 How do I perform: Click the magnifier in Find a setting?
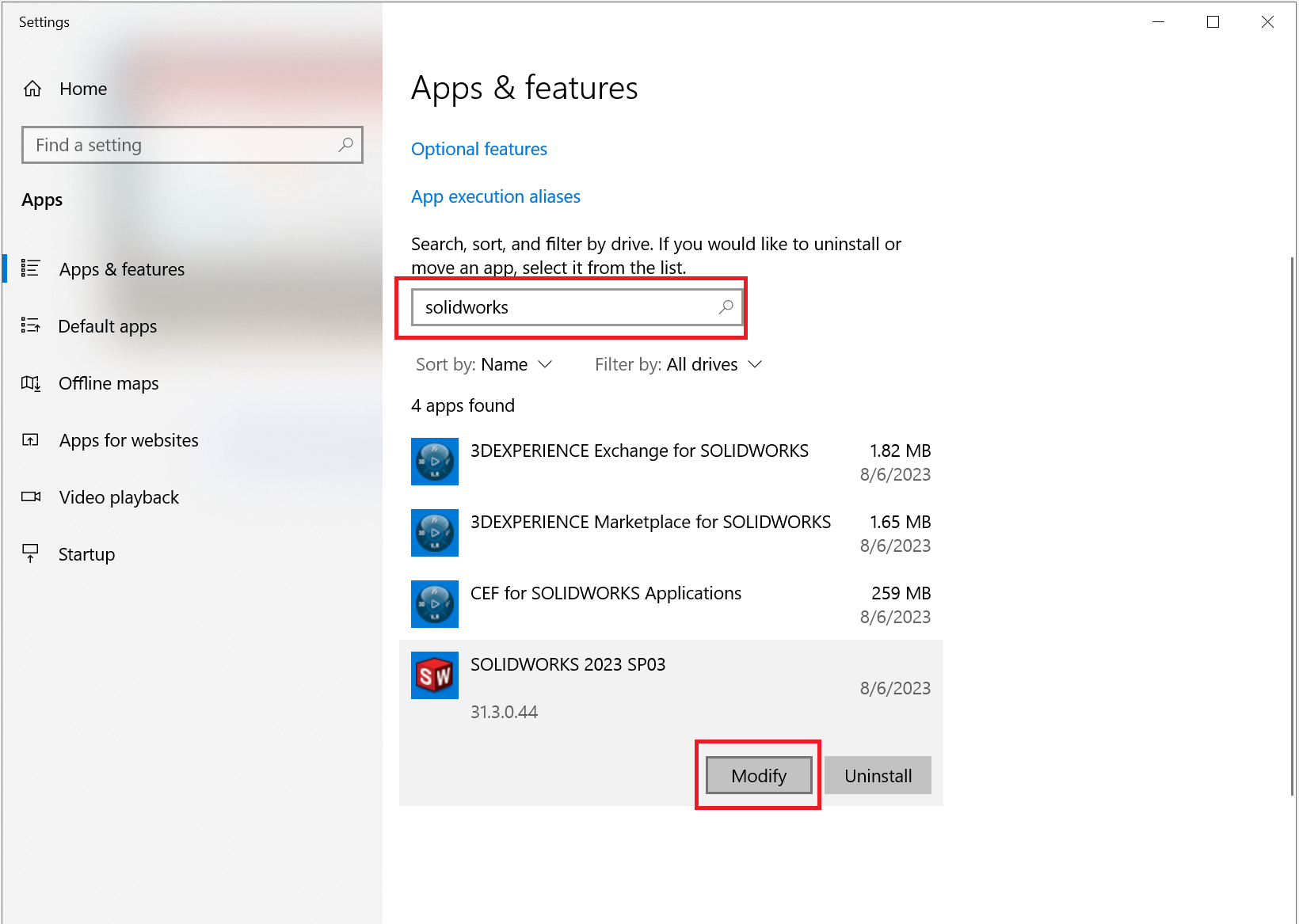345,145
